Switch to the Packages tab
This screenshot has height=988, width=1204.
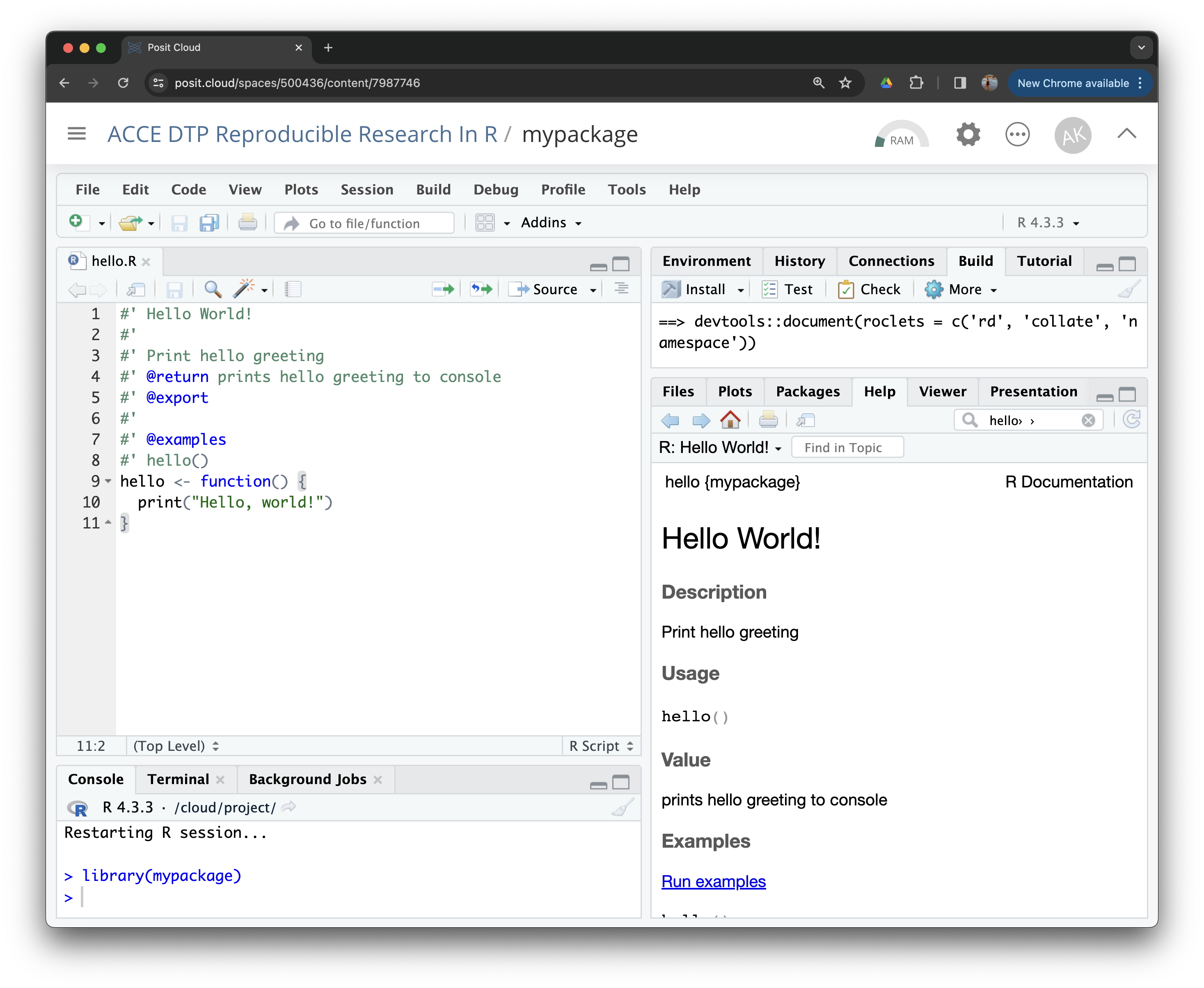coord(808,391)
